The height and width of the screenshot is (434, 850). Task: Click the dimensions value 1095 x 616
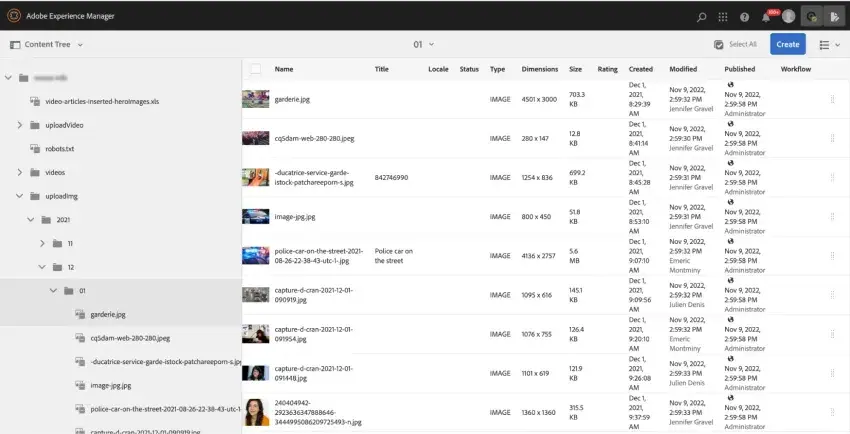536,295
